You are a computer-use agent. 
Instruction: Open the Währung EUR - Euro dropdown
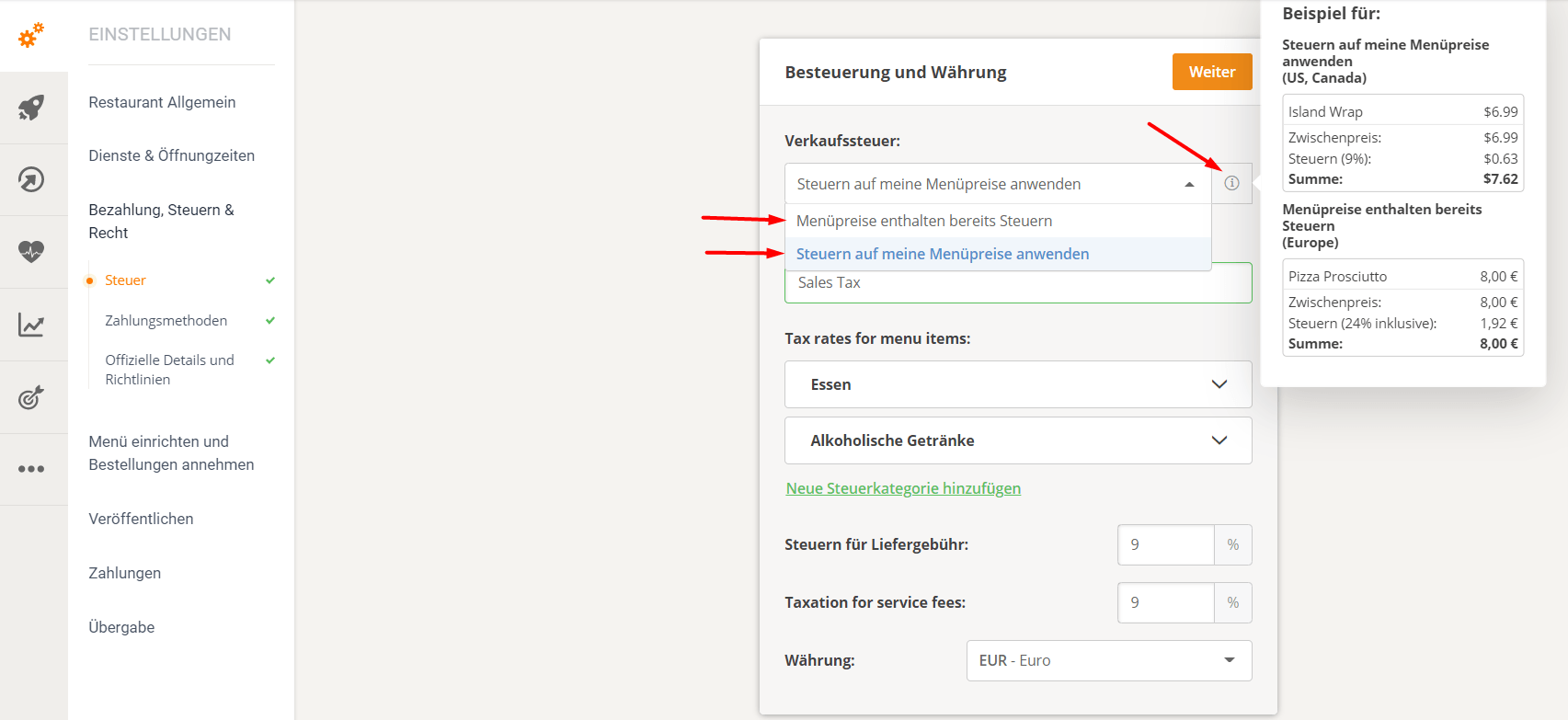point(1109,660)
